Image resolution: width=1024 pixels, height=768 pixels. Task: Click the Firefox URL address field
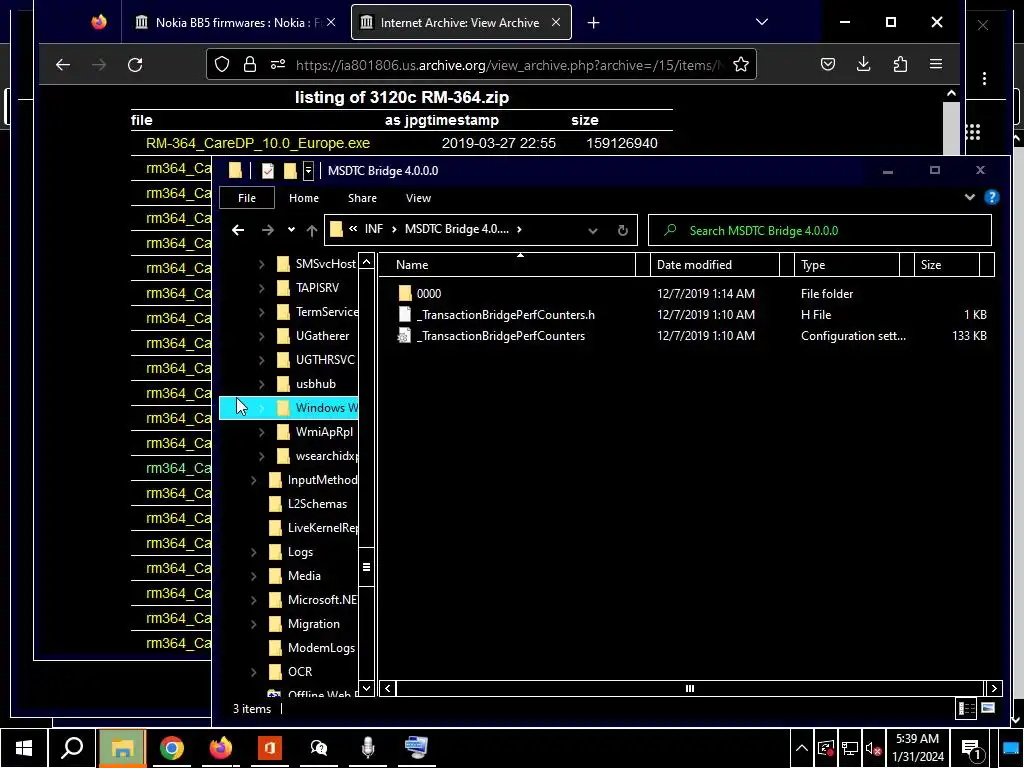click(509, 65)
